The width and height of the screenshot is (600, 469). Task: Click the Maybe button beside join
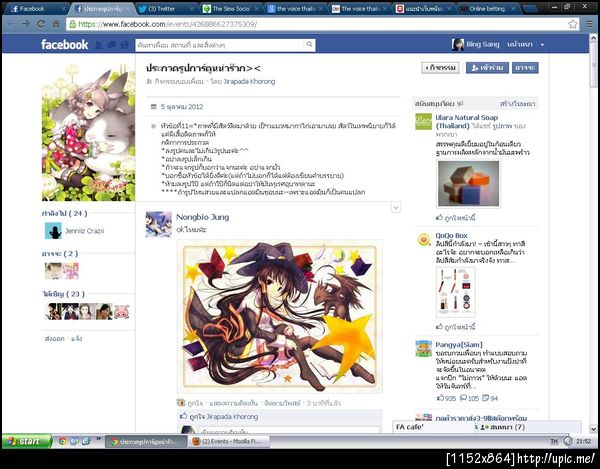tap(525, 68)
